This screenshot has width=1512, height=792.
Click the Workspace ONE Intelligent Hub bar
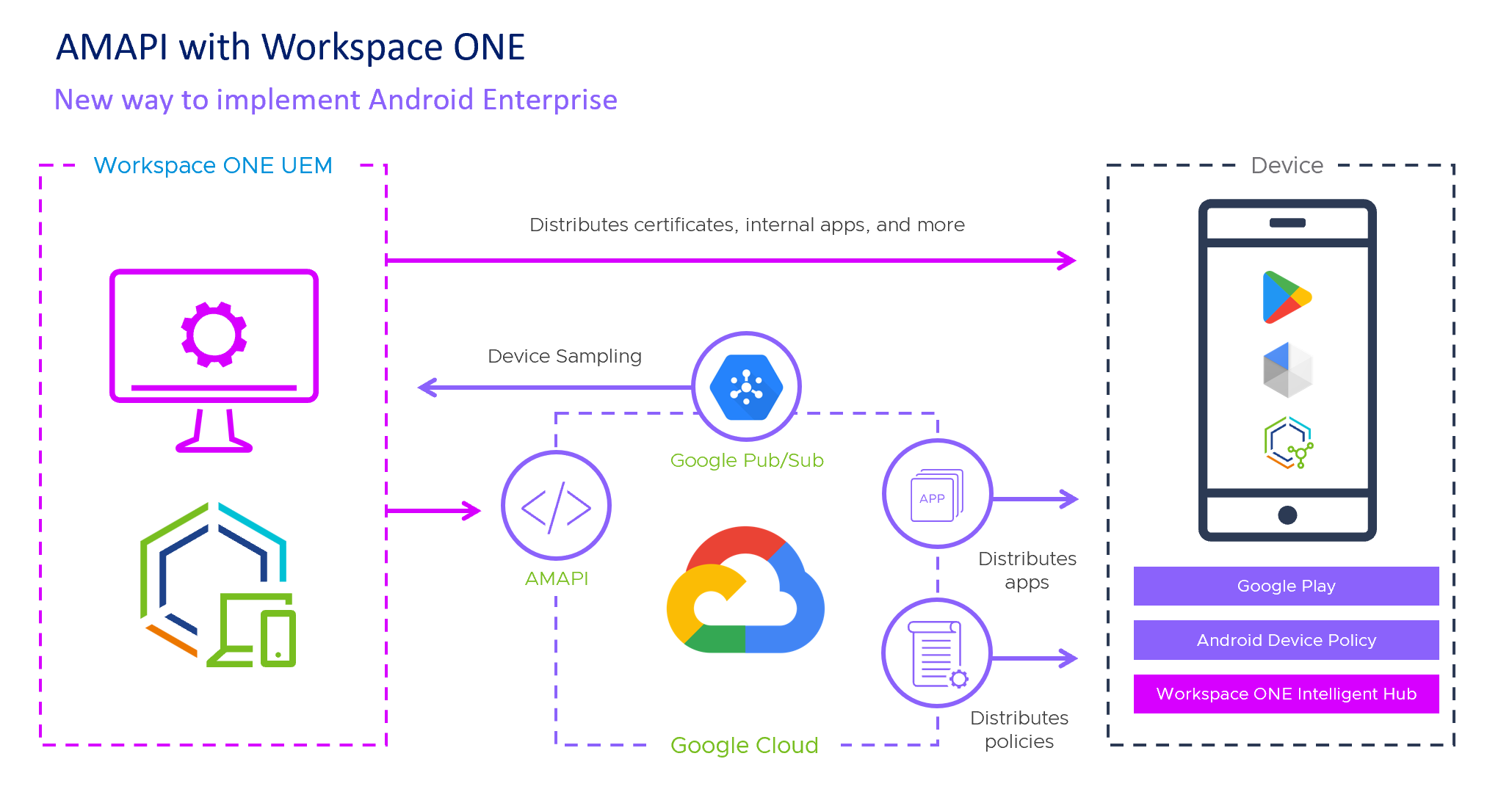[1286, 694]
